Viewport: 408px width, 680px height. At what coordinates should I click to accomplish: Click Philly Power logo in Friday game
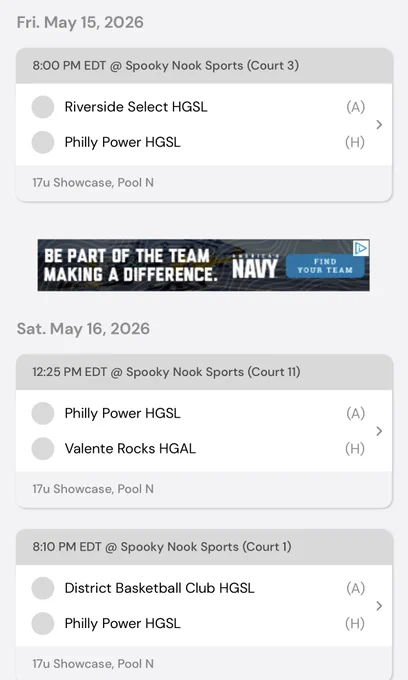pyautogui.click(x=43, y=142)
